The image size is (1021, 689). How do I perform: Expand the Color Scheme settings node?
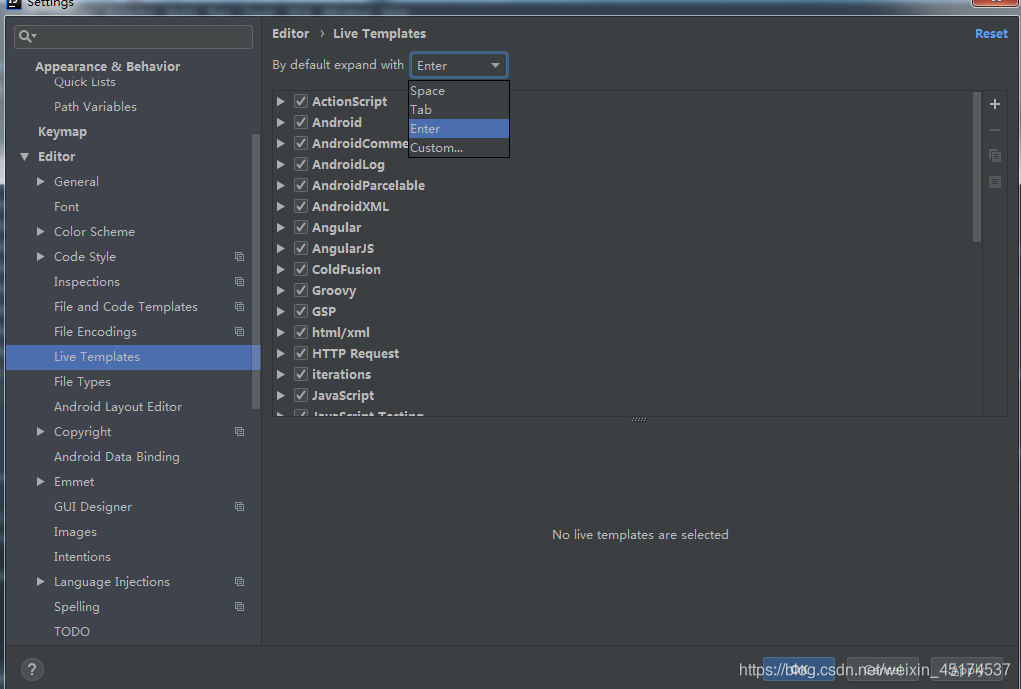pos(40,231)
